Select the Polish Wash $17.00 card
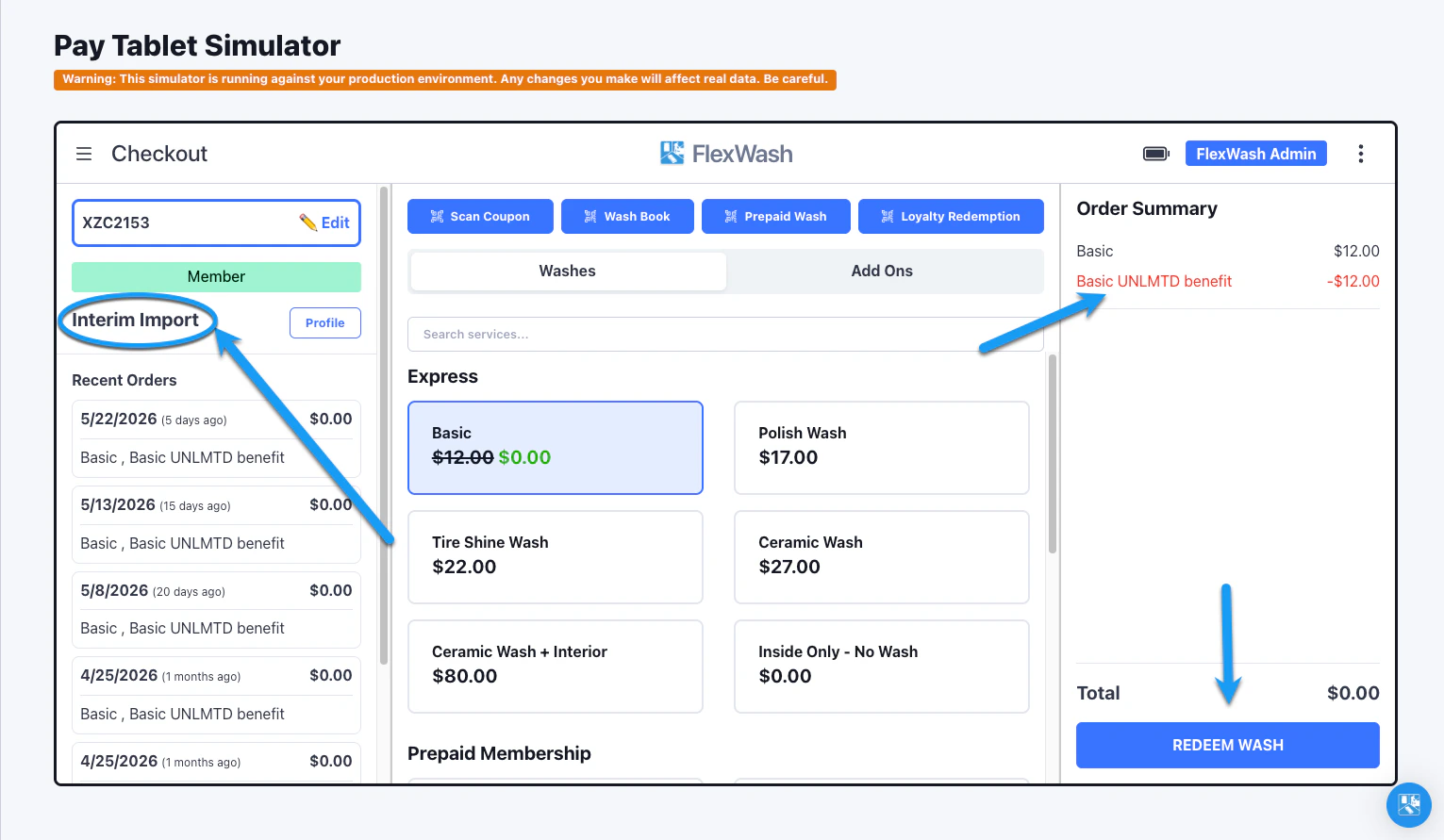This screenshot has height=840, width=1444. [882, 448]
